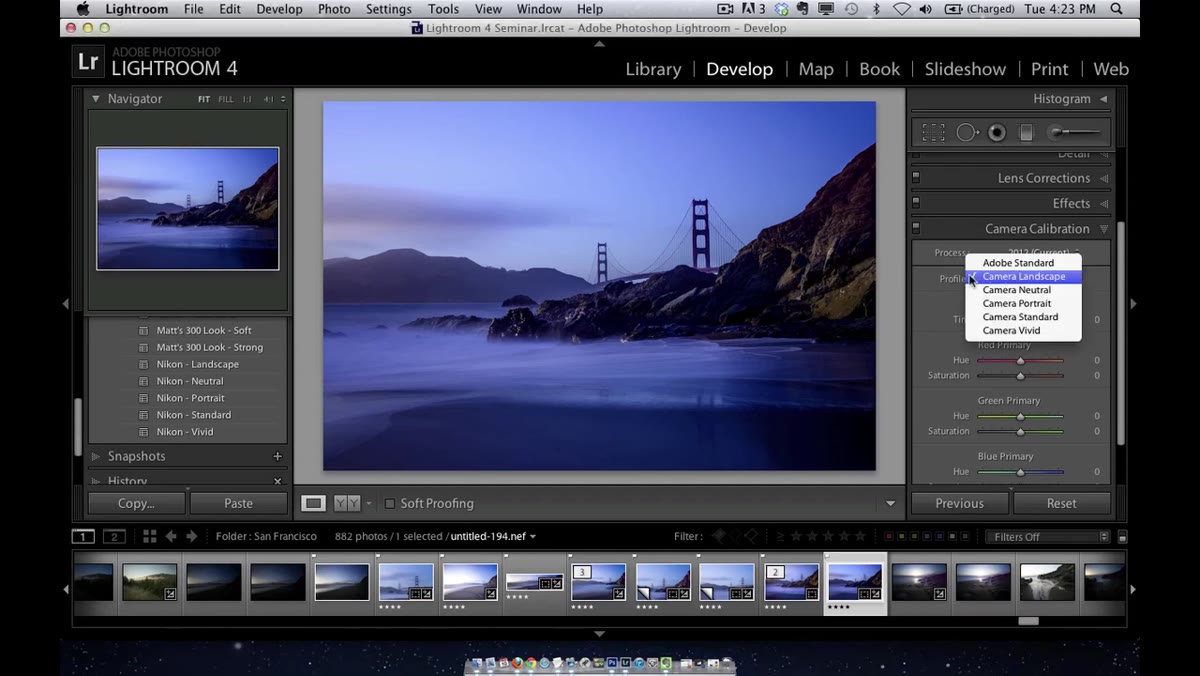Adjust Red Primary Hue slider
The image size is (1200, 676).
1020,361
